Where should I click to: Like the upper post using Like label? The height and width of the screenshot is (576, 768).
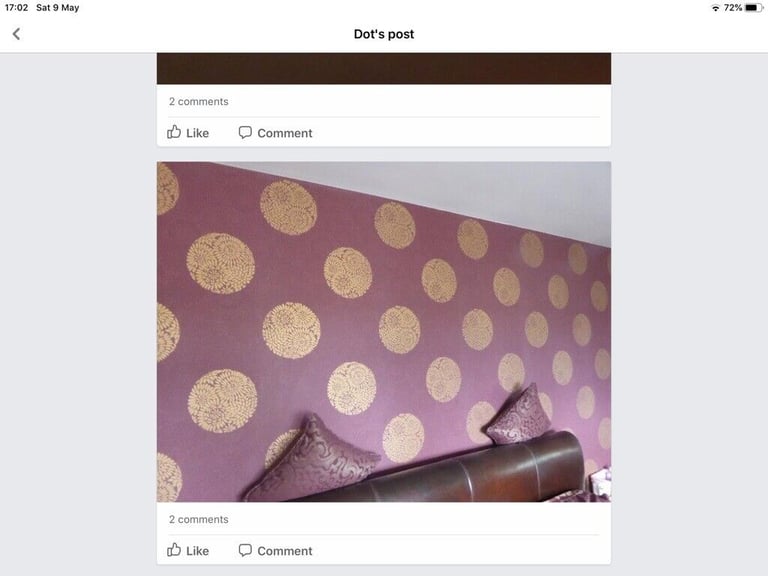pyautogui.click(x=197, y=133)
